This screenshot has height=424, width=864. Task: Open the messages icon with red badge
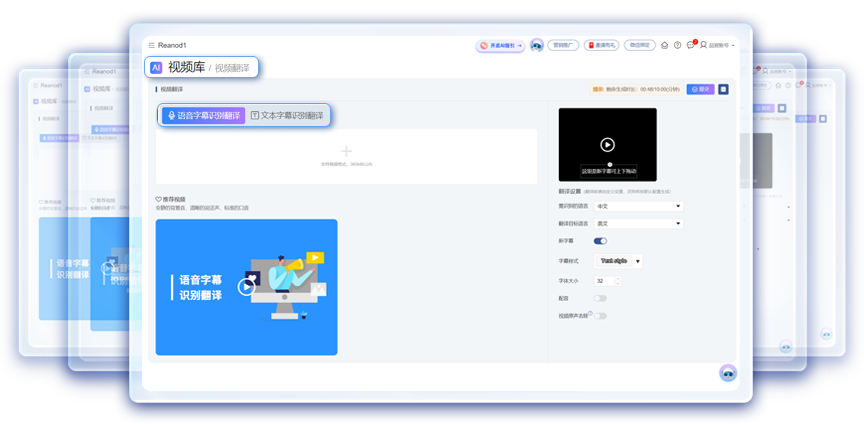pos(690,45)
